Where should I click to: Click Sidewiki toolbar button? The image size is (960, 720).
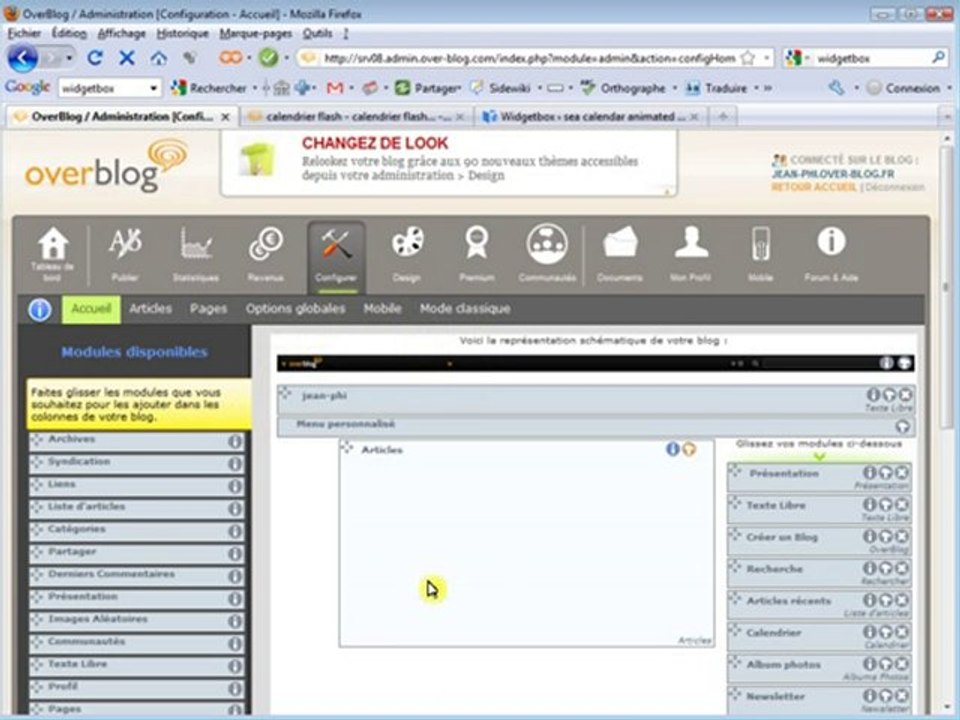[502, 88]
